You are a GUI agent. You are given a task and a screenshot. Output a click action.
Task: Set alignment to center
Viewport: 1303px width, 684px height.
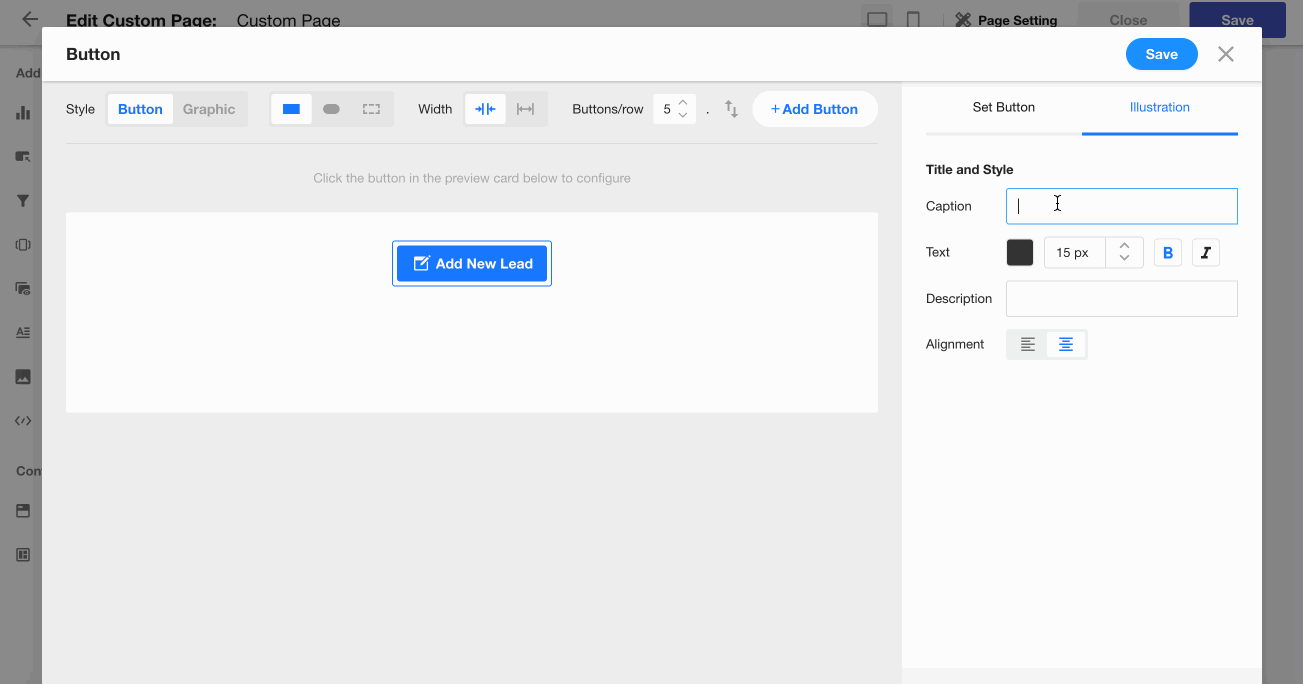1066,344
